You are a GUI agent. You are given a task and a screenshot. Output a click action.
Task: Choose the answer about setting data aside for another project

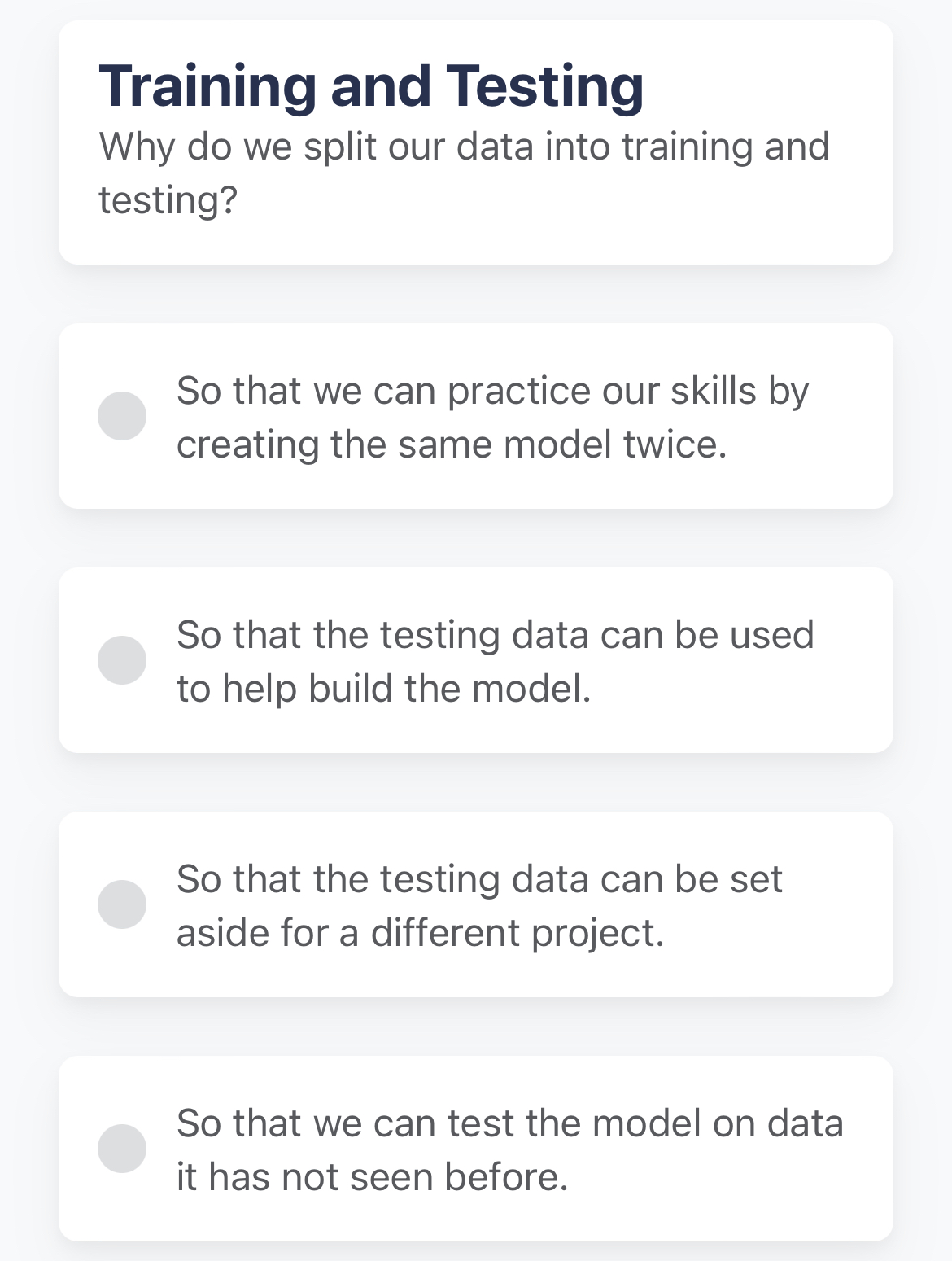pyautogui.click(x=476, y=904)
